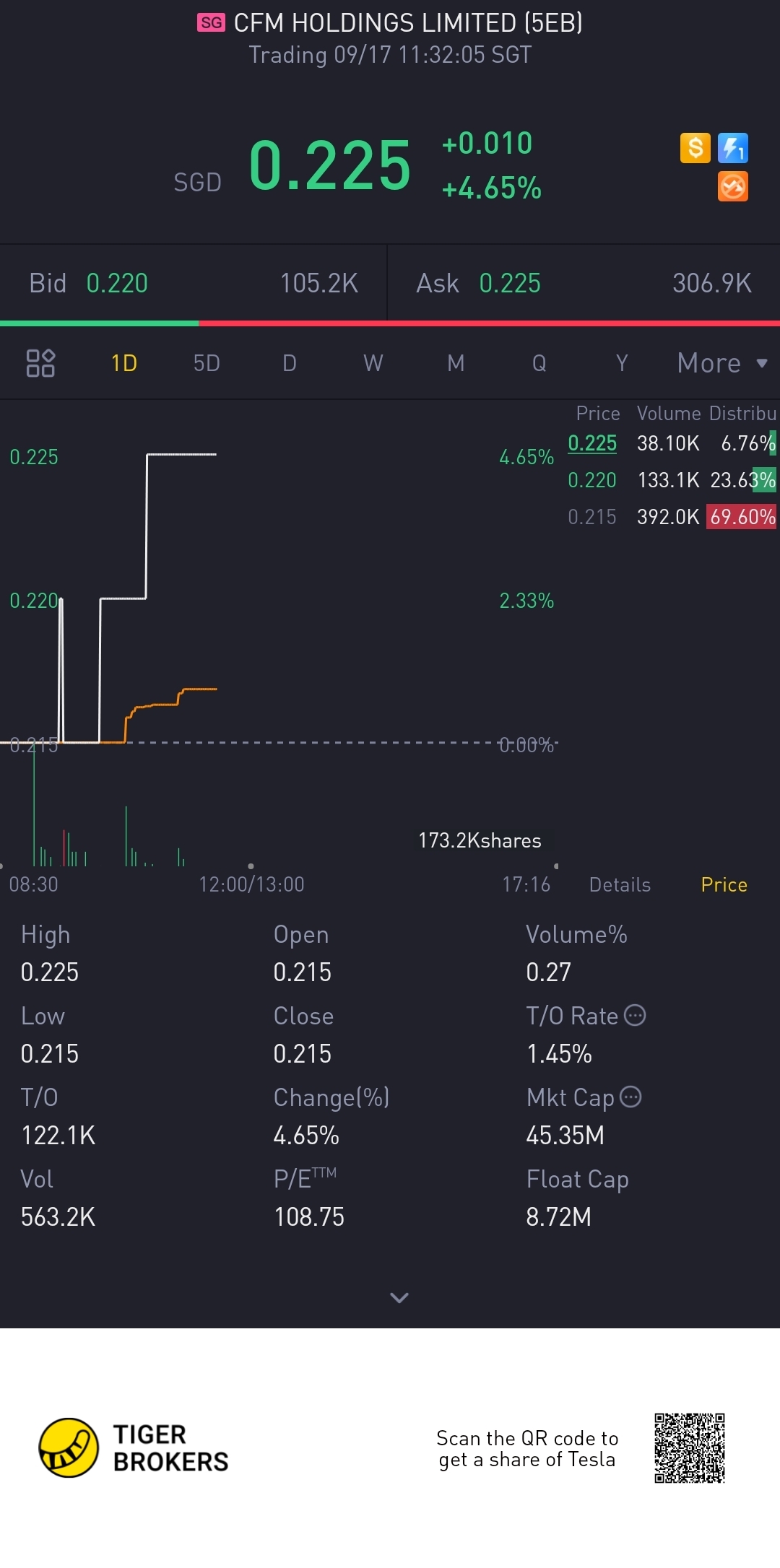Tap the pink SG market flag
This screenshot has width=780, height=1568.
coord(211,23)
